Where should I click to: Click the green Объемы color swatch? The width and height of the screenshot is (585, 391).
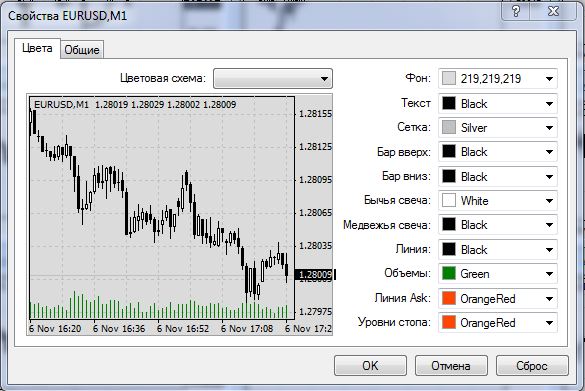coord(449,273)
